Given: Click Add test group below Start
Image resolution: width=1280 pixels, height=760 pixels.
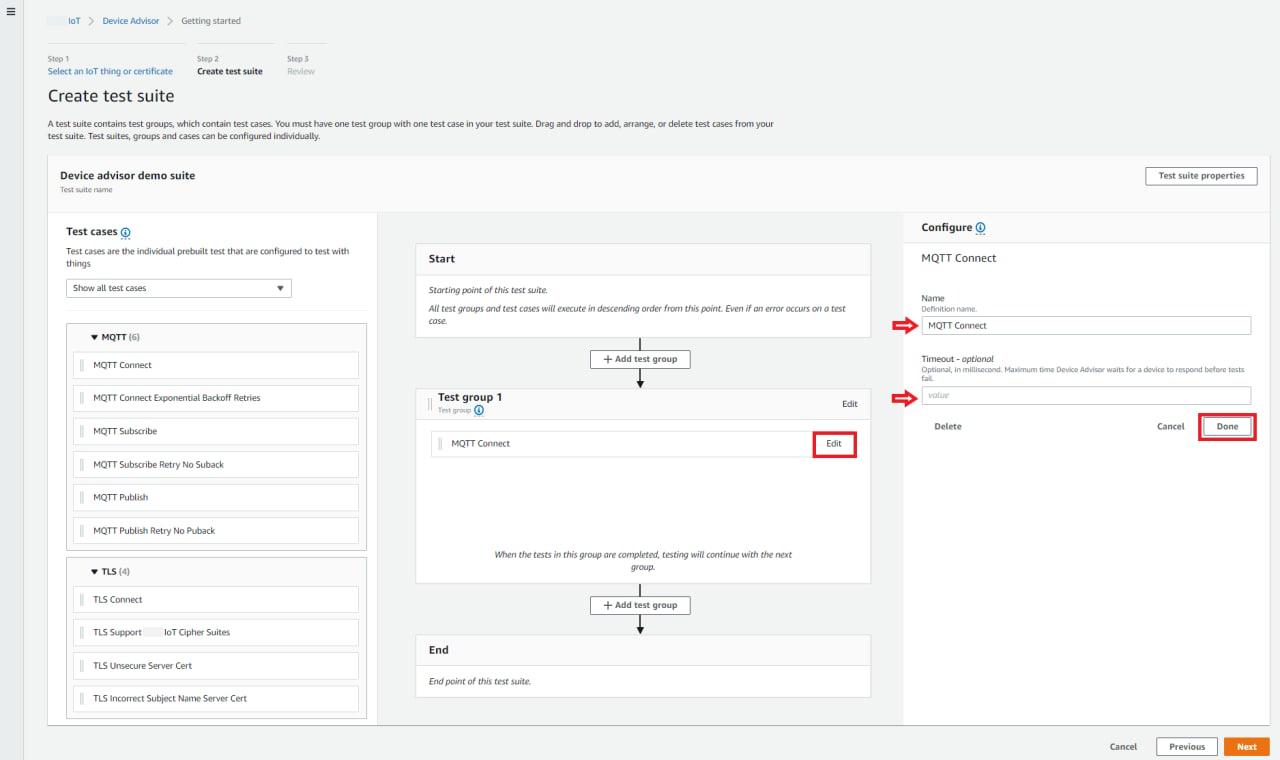Looking at the screenshot, I should click(640, 359).
